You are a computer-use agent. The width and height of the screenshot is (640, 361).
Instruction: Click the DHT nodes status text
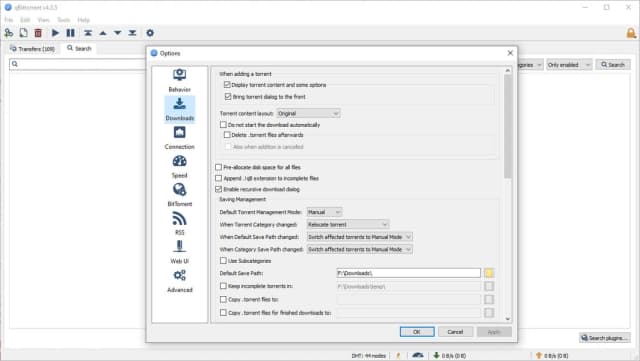click(x=368, y=356)
